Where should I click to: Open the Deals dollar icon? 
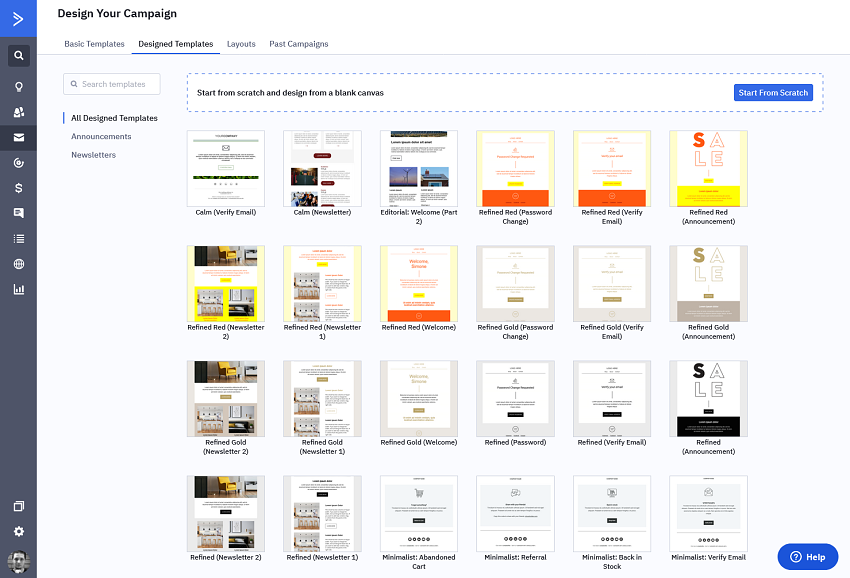click(18, 188)
